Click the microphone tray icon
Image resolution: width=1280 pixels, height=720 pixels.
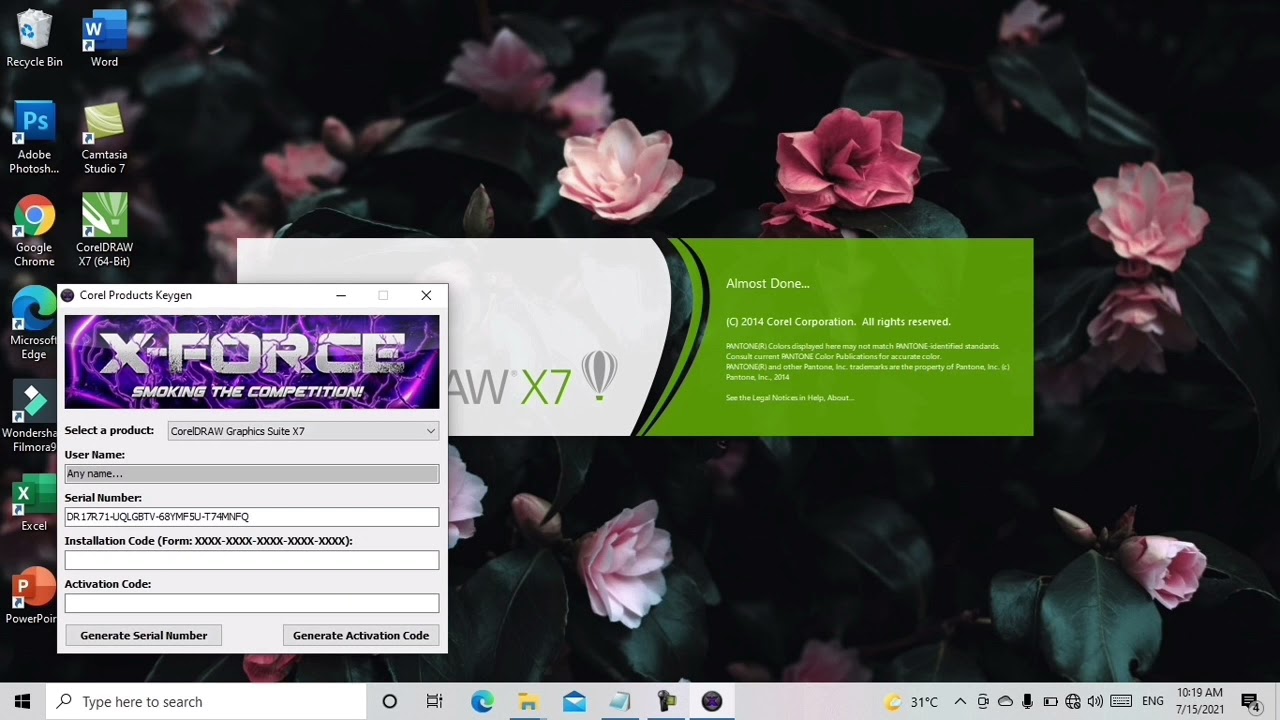(1027, 702)
